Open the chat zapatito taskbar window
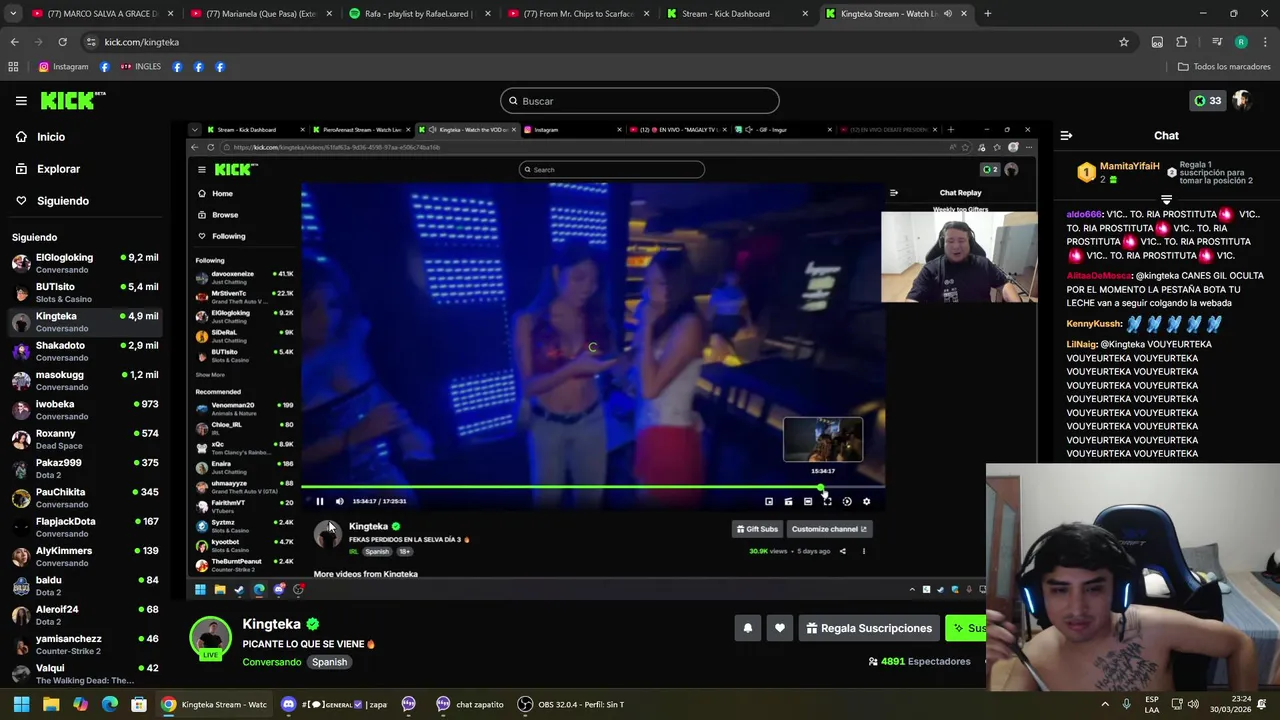The image size is (1280, 720). click(x=470, y=704)
